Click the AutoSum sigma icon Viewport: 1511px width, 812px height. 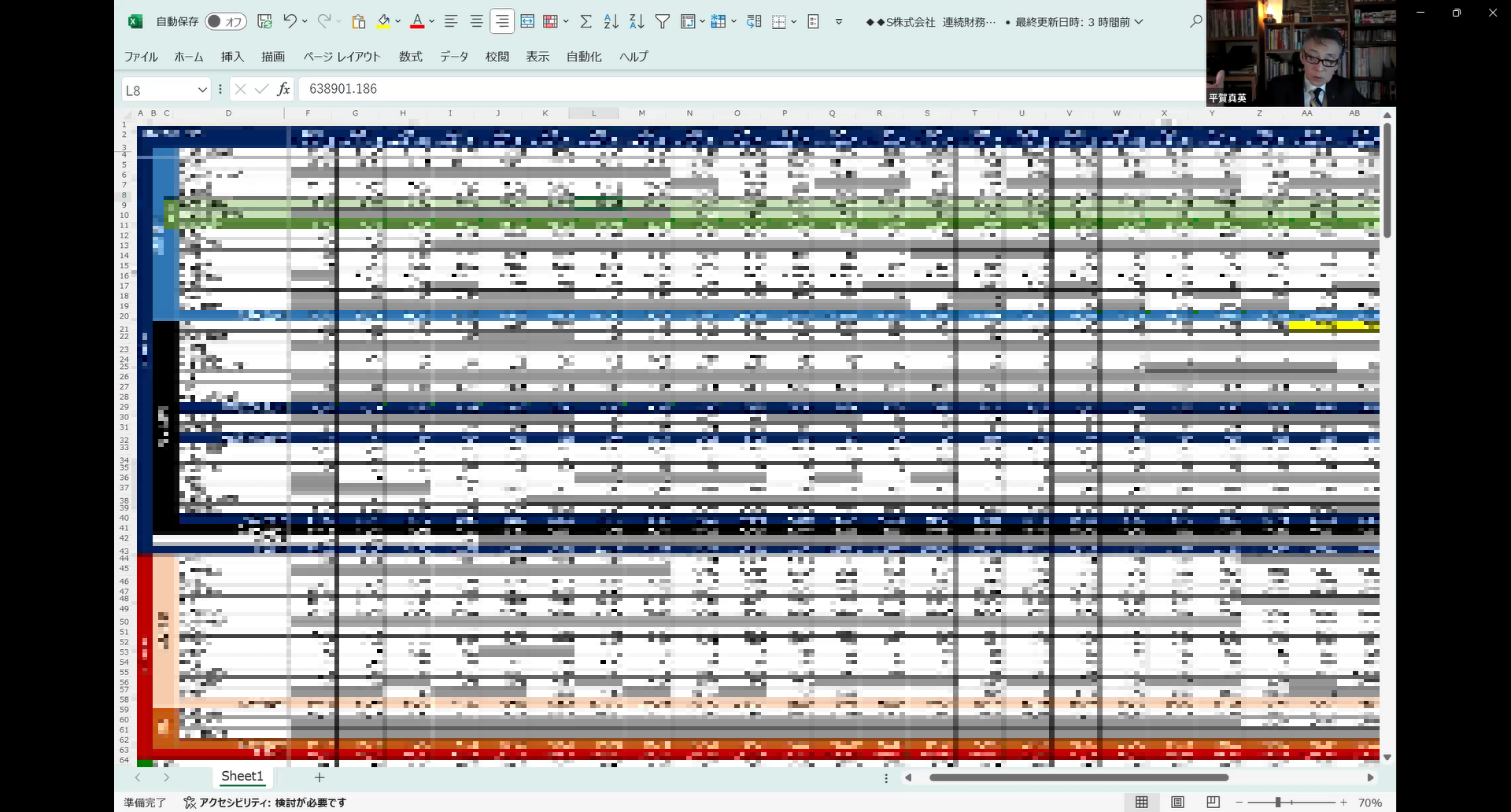(x=586, y=22)
